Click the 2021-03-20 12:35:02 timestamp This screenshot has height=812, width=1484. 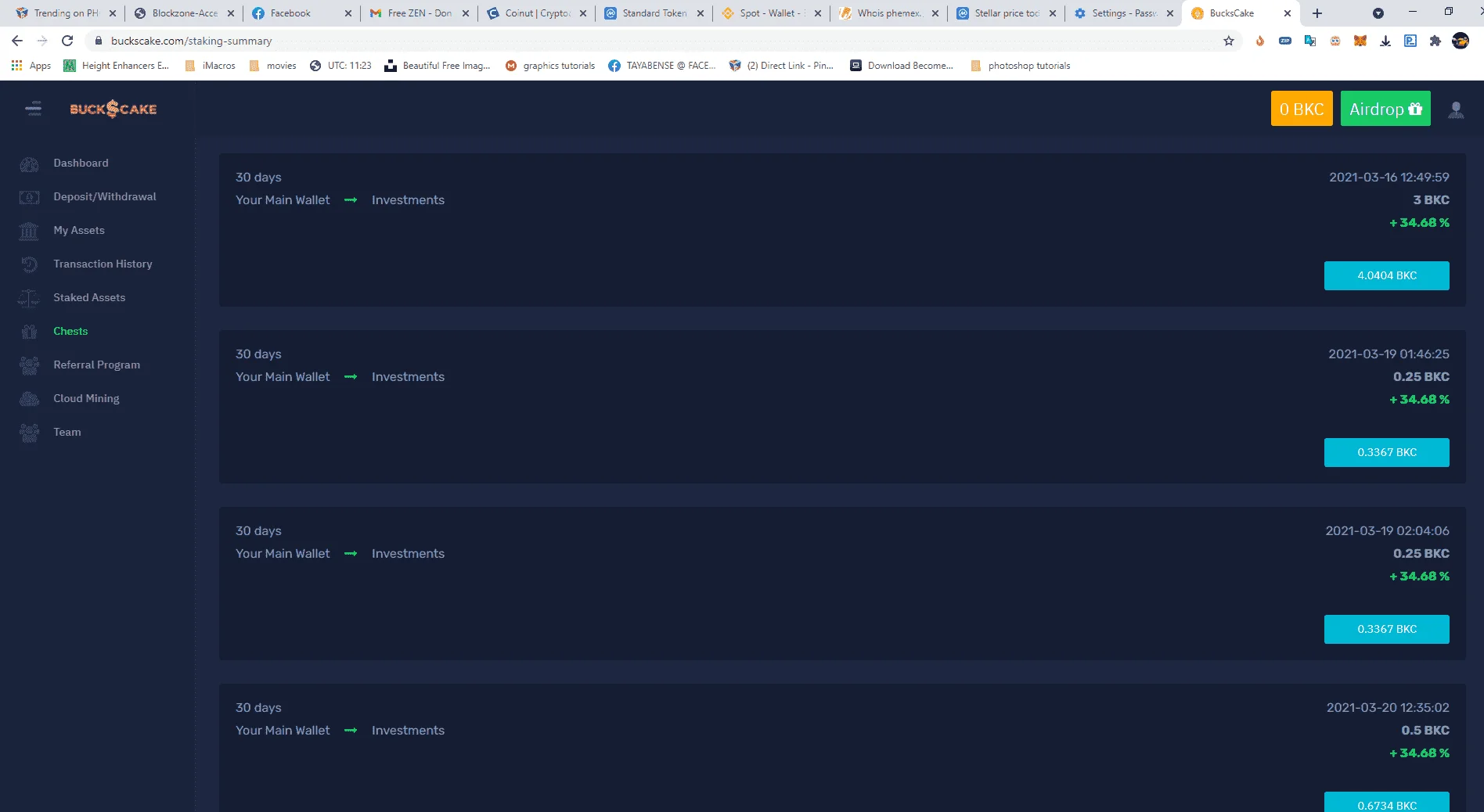[1388, 707]
